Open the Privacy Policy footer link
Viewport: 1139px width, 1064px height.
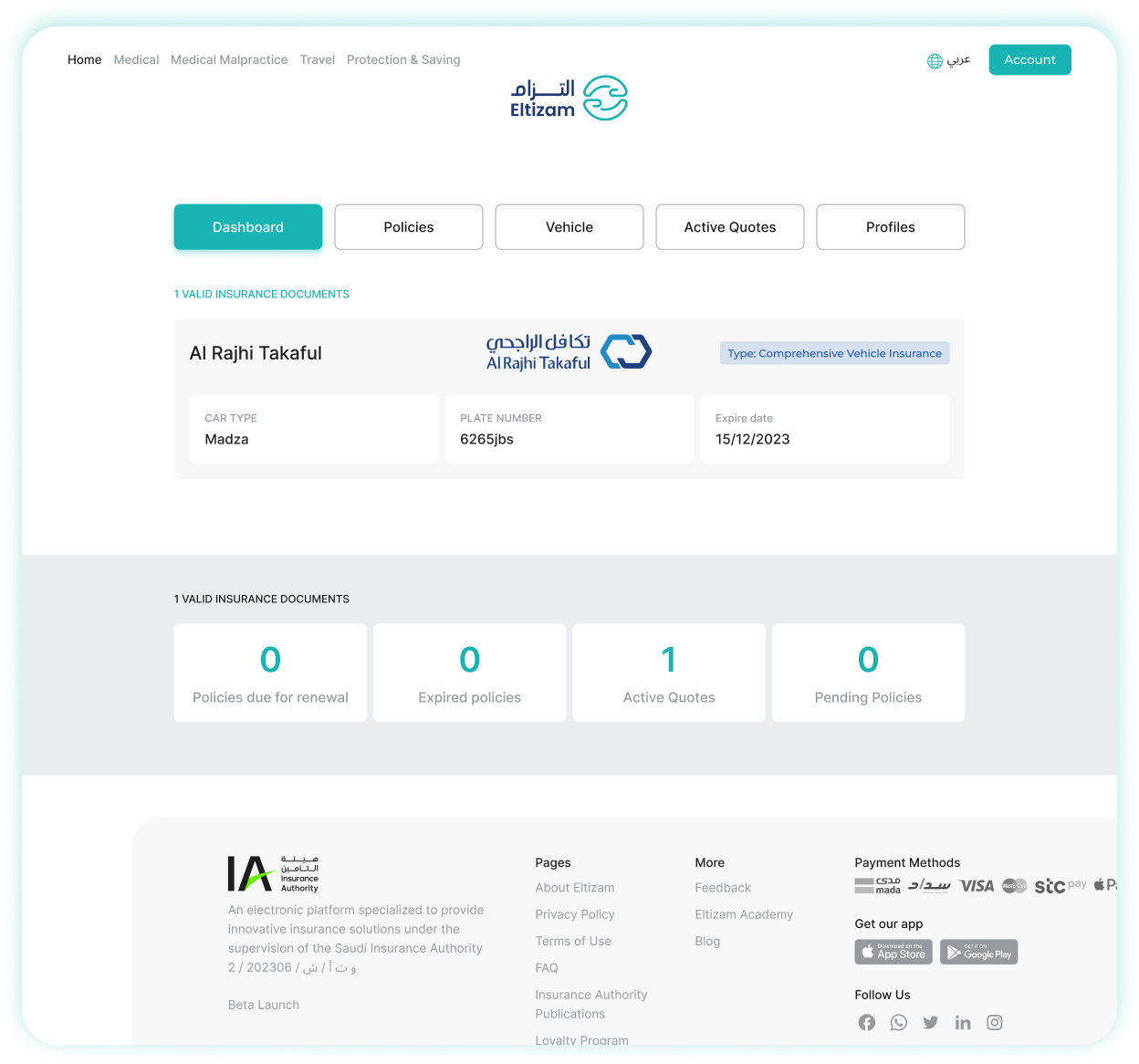point(575,914)
